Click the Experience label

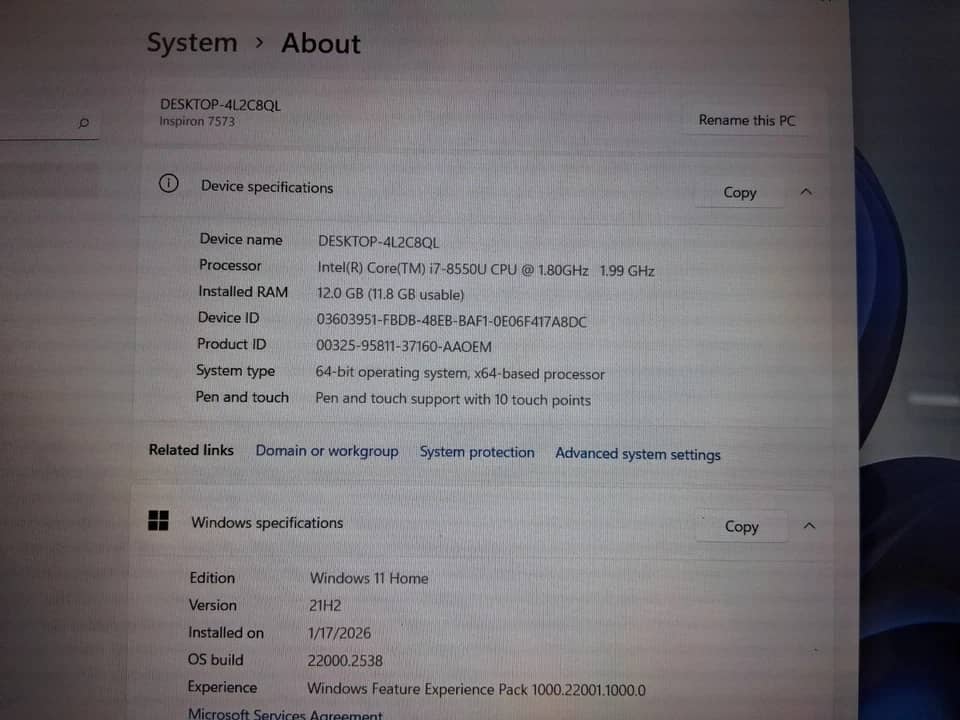tap(222, 688)
